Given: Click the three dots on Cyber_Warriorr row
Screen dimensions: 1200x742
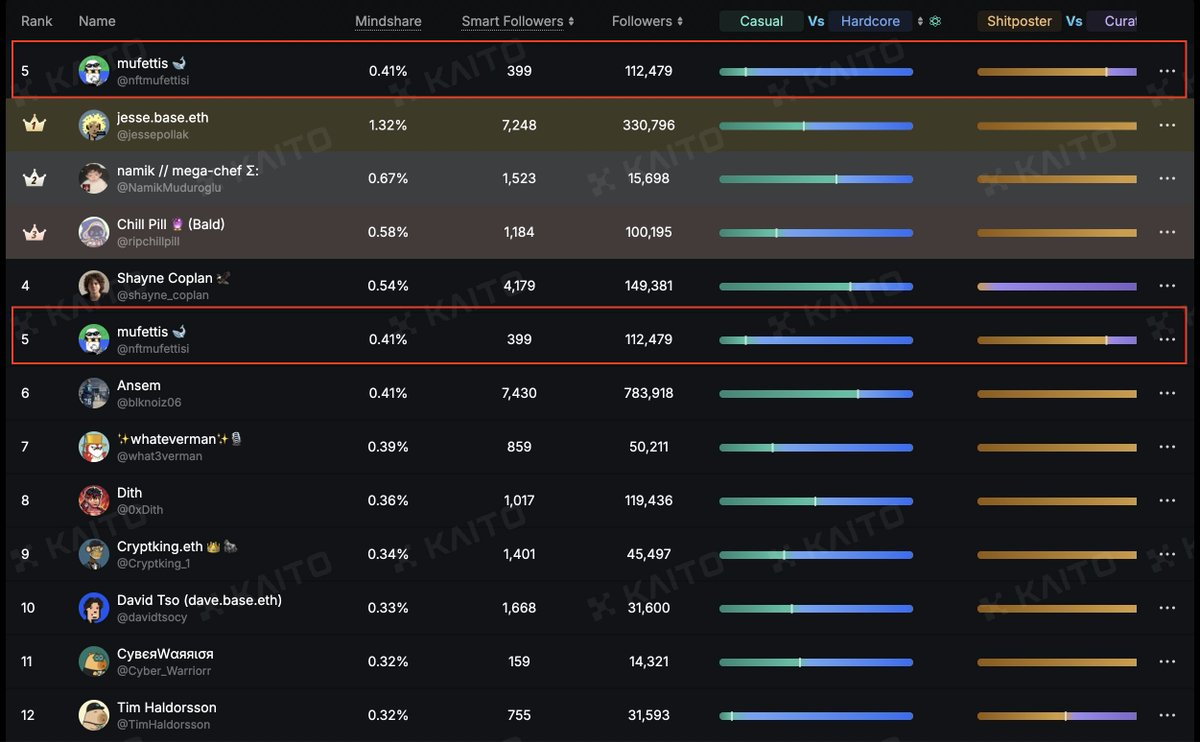Looking at the screenshot, I should 1167,662.
